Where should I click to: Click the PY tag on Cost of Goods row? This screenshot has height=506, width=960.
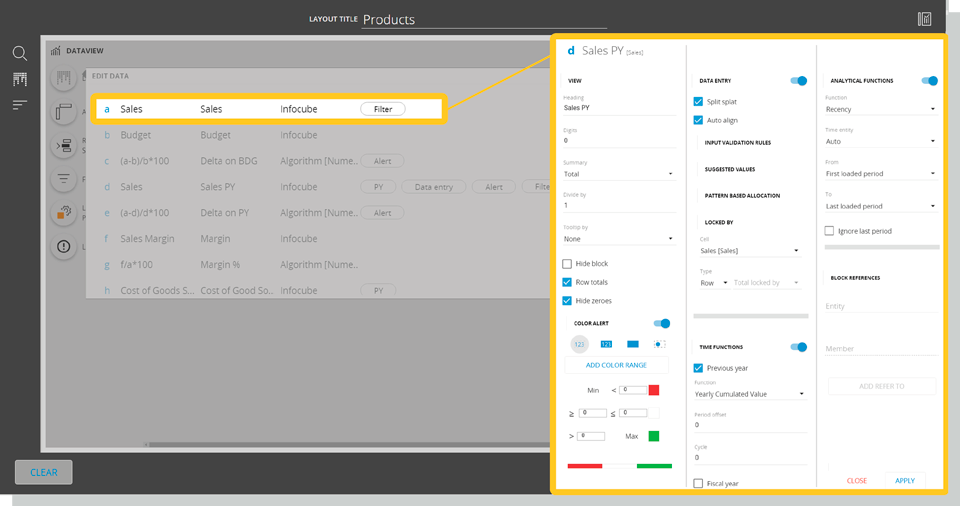(378, 290)
